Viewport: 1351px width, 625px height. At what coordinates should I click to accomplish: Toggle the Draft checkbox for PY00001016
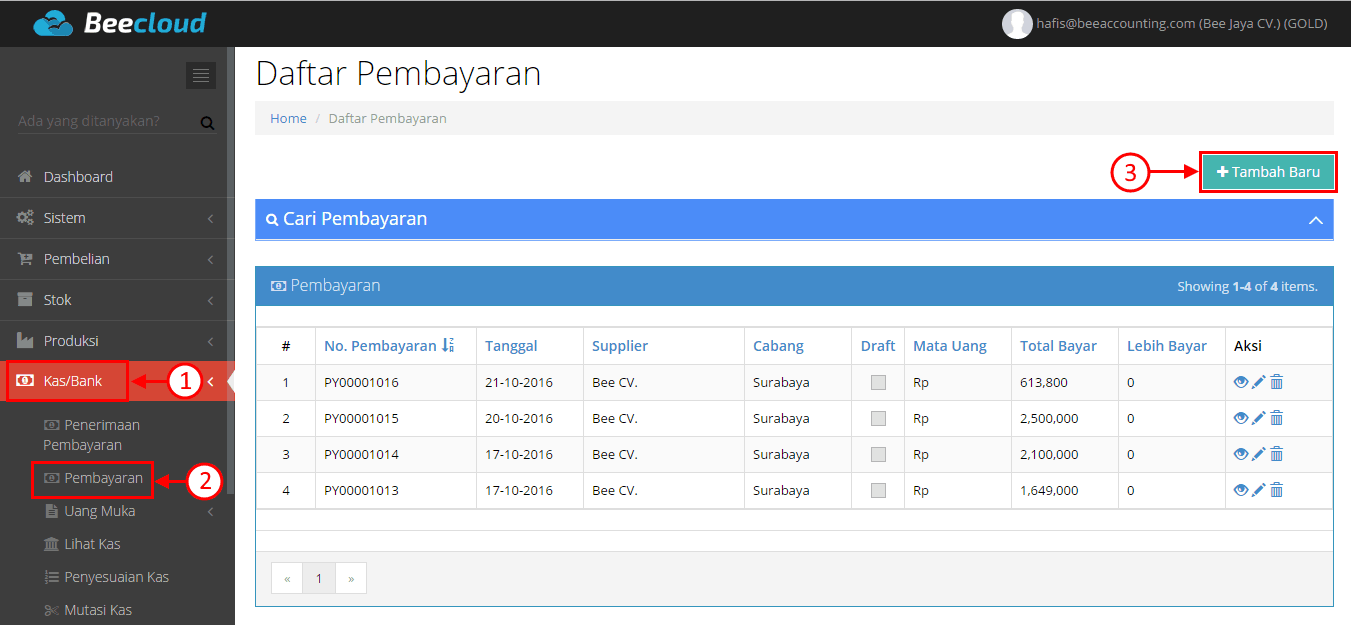click(x=878, y=382)
